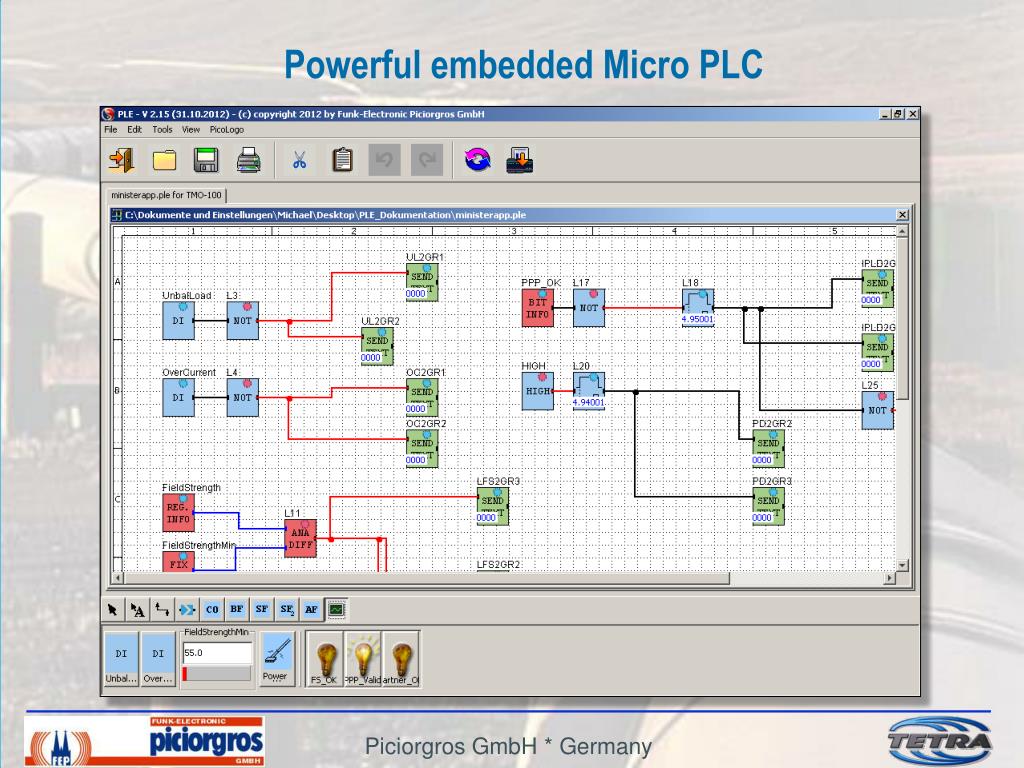Select the UL2GR1 SEND block

pyautogui.click(x=422, y=282)
